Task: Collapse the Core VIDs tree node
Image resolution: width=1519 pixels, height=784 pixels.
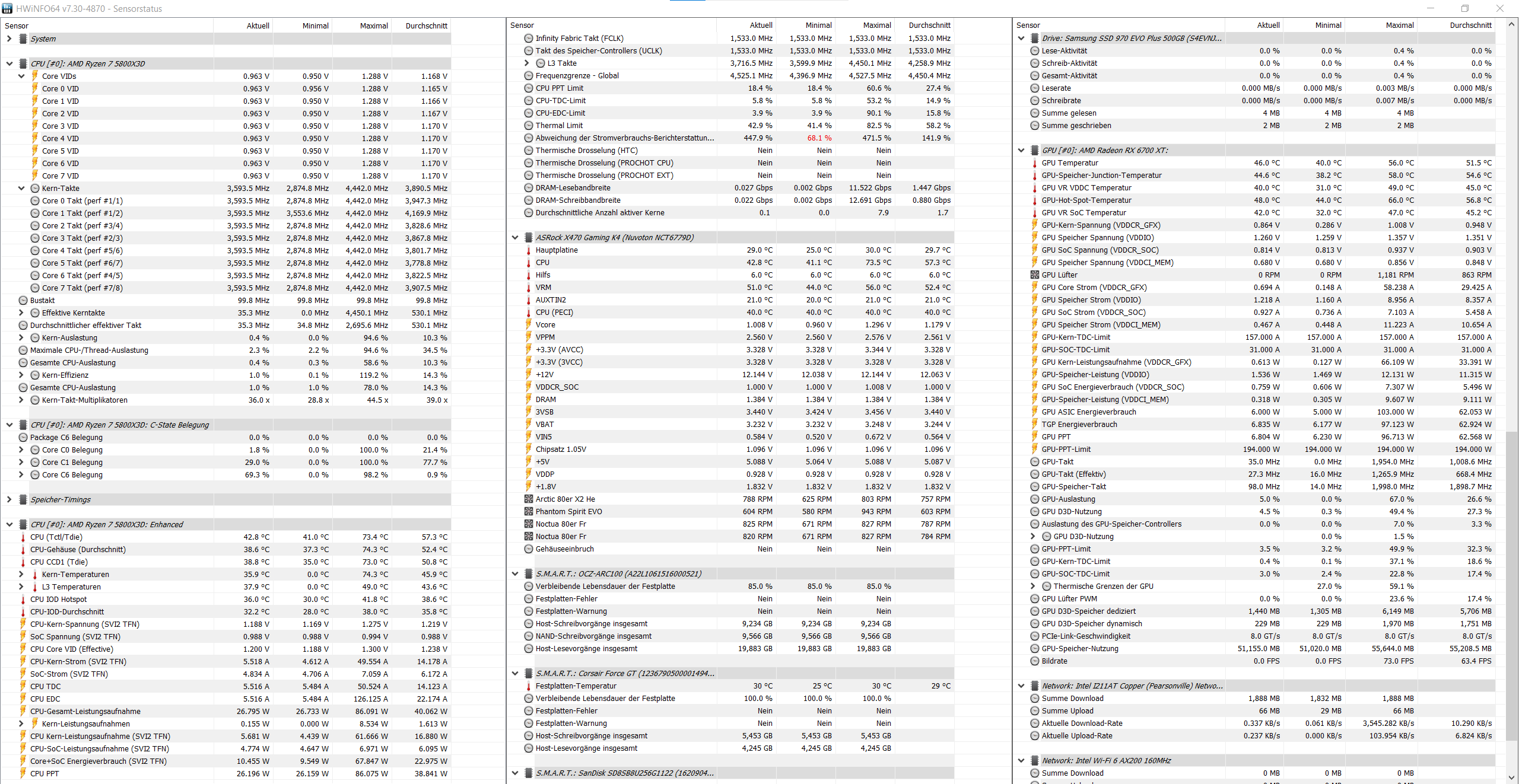Action: click(21, 76)
